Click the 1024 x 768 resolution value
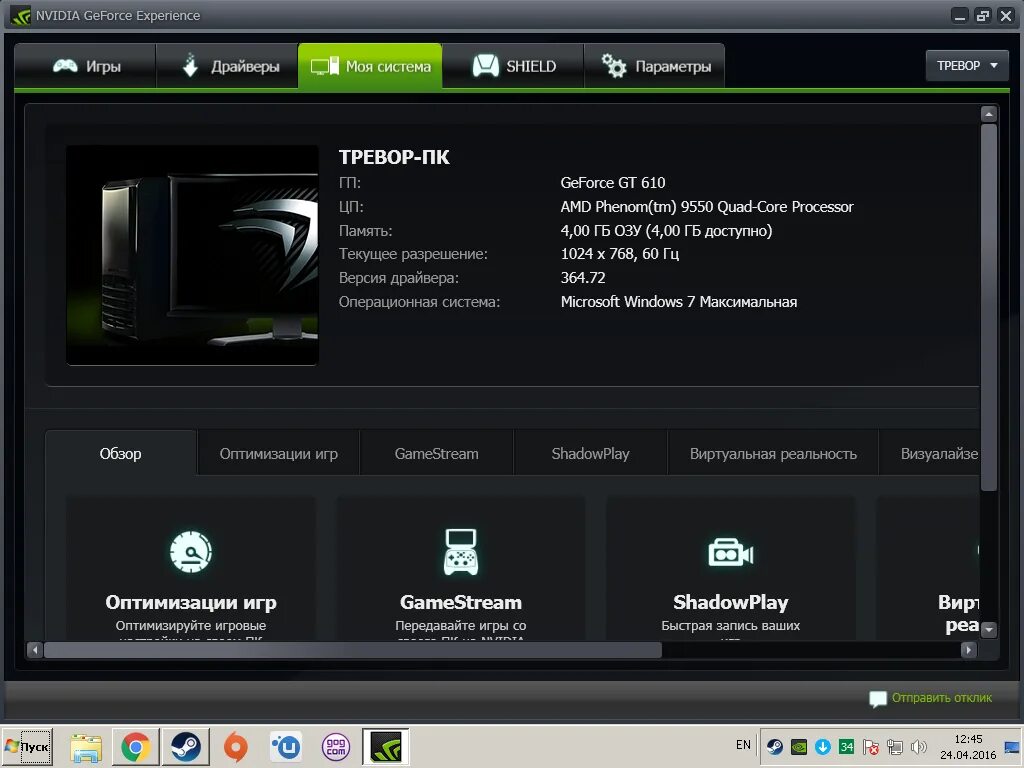The image size is (1024, 768). pyautogui.click(x=620, y=254)
